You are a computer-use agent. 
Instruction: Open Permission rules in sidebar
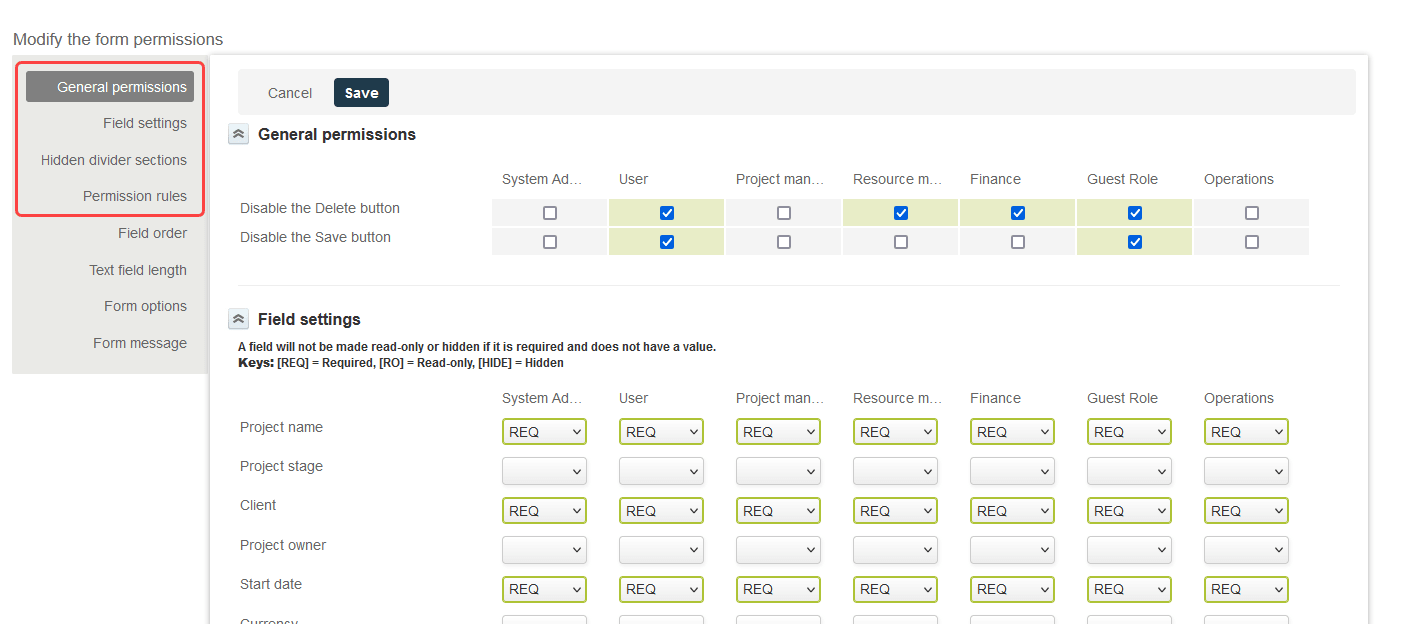[x=135, y=196]
